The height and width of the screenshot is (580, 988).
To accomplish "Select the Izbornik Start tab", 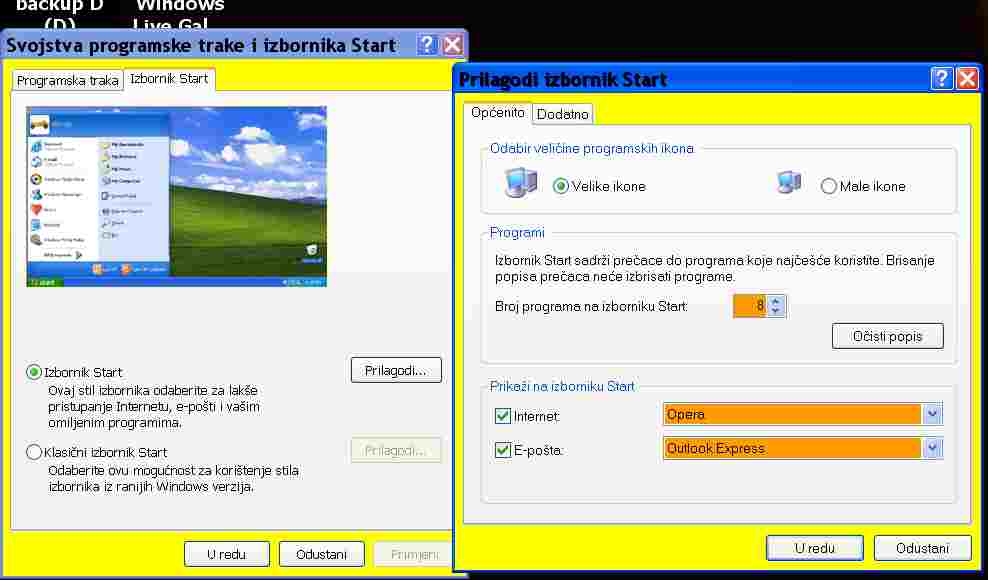I will pos(169,79).
